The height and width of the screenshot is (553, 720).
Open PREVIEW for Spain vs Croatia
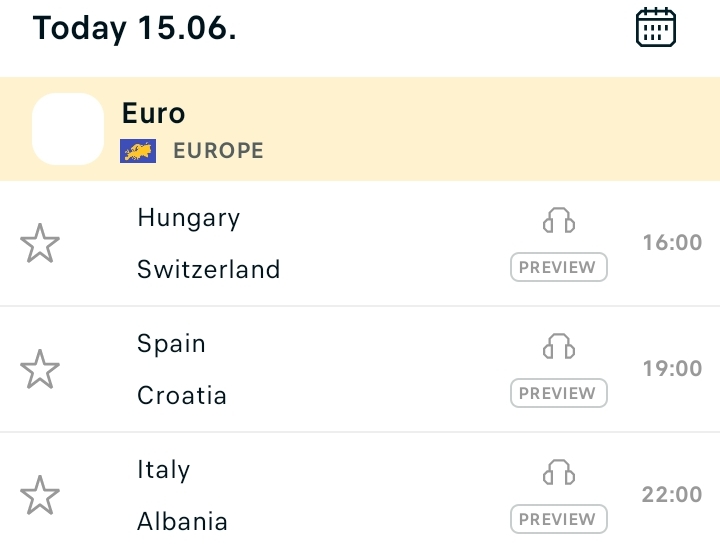(x=559, y=393)
